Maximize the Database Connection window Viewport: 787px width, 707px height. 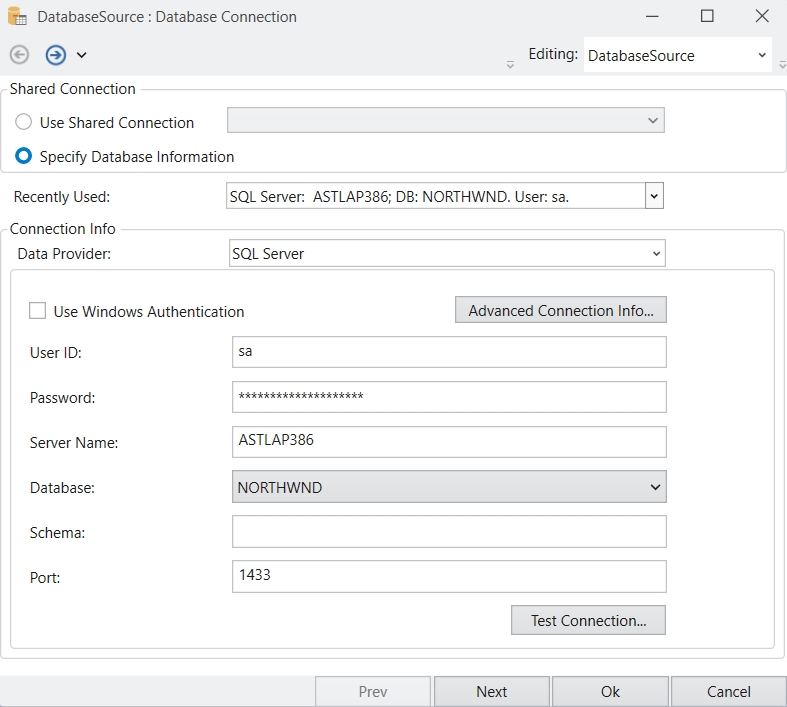707,16
